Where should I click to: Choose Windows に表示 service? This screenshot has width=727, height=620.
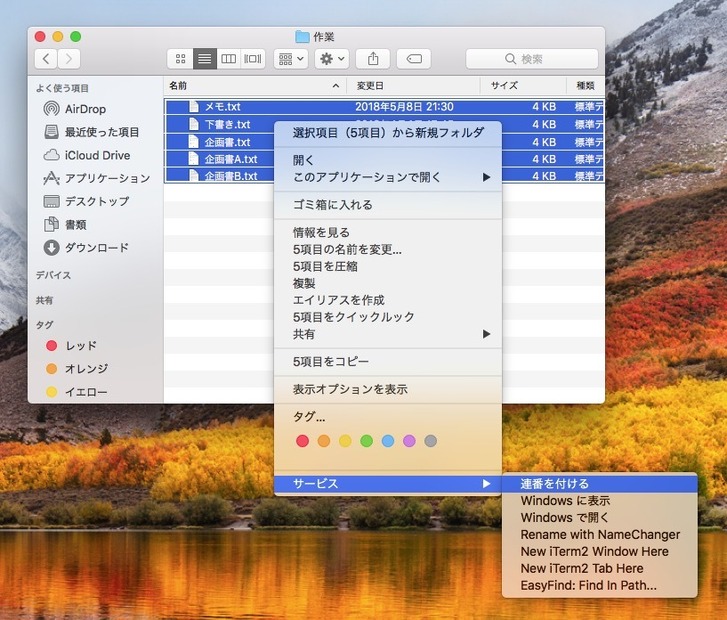pyautogui.click(x=599, y=501)
